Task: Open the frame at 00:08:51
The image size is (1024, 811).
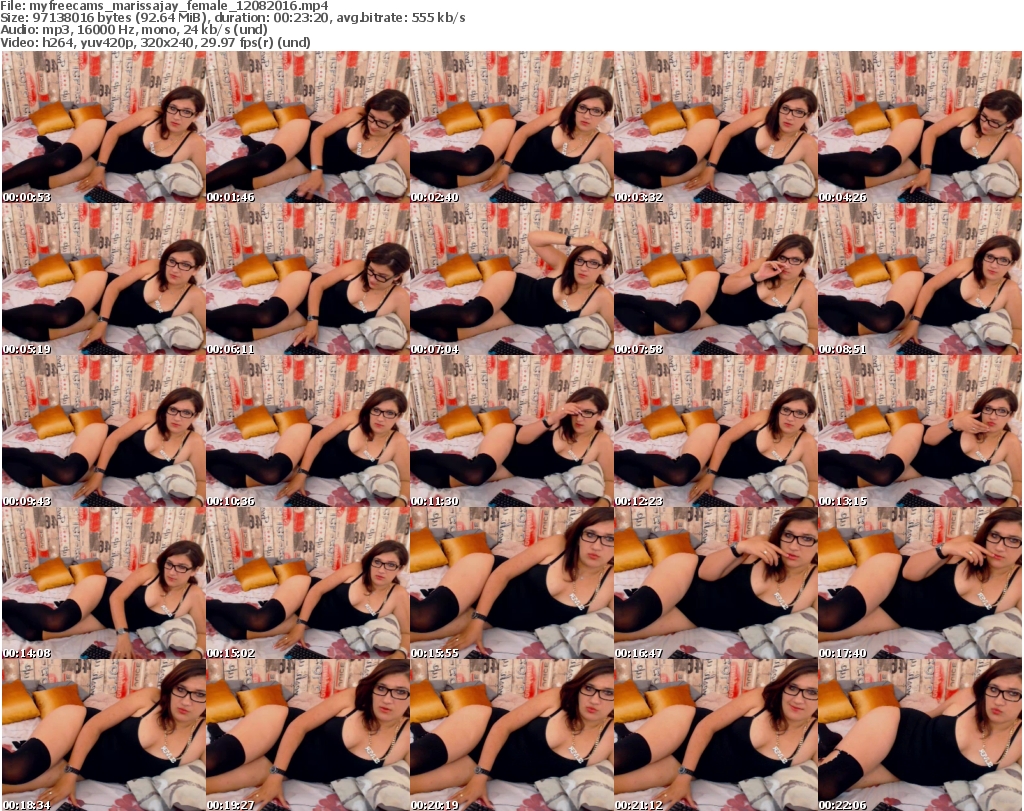Action: tap(920, 279)
